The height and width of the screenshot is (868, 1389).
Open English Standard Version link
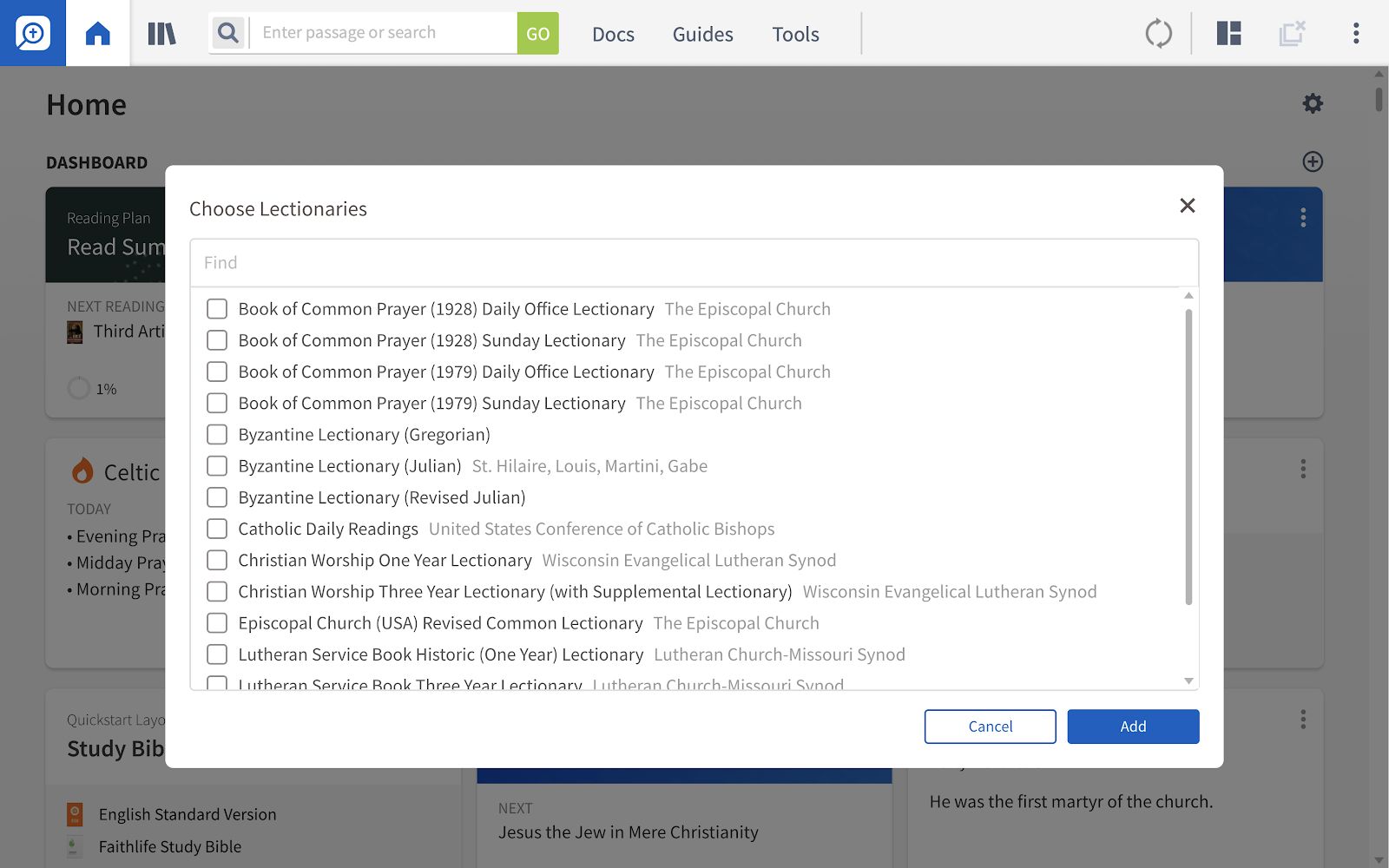pos(188,814)
